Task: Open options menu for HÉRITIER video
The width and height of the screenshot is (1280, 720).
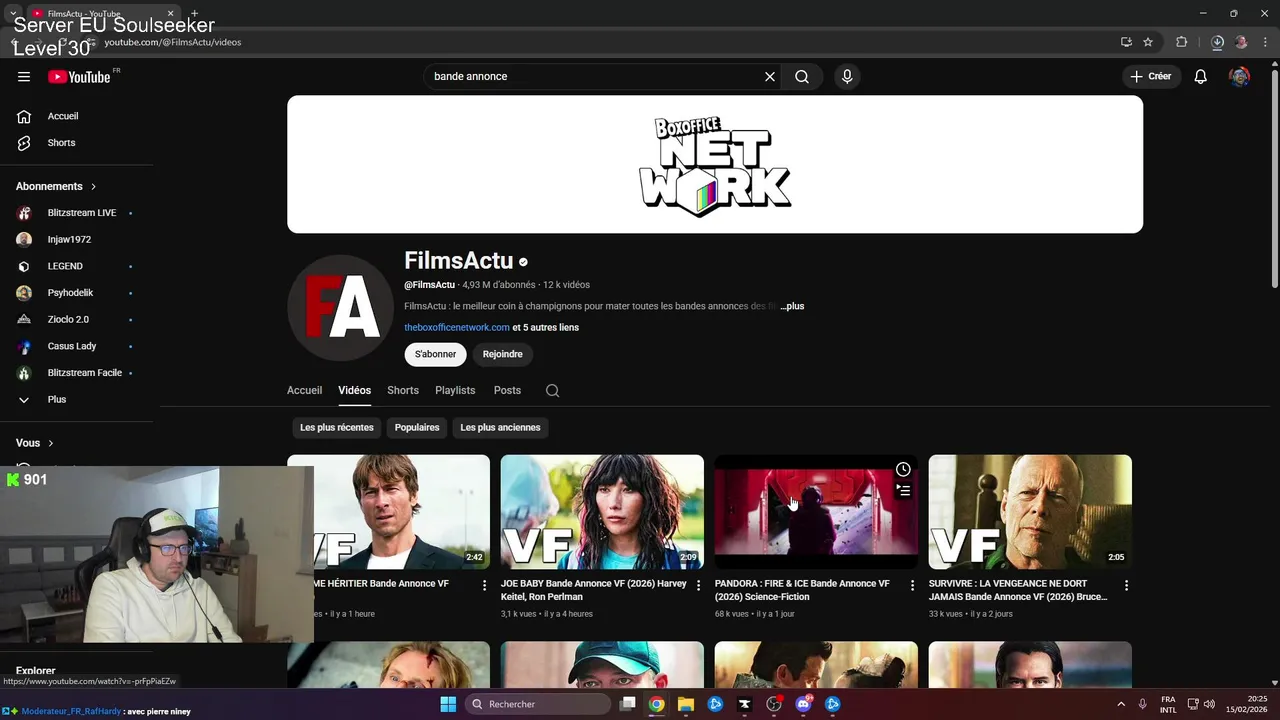Action: point(485,585)
